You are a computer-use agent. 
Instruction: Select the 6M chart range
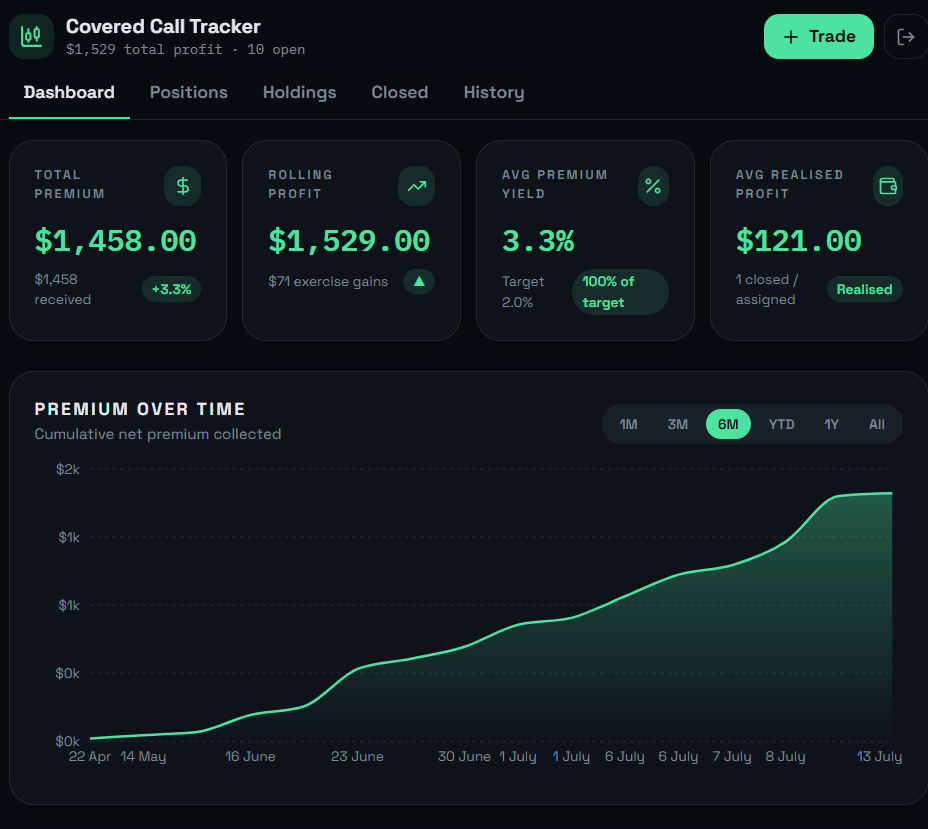728,424
